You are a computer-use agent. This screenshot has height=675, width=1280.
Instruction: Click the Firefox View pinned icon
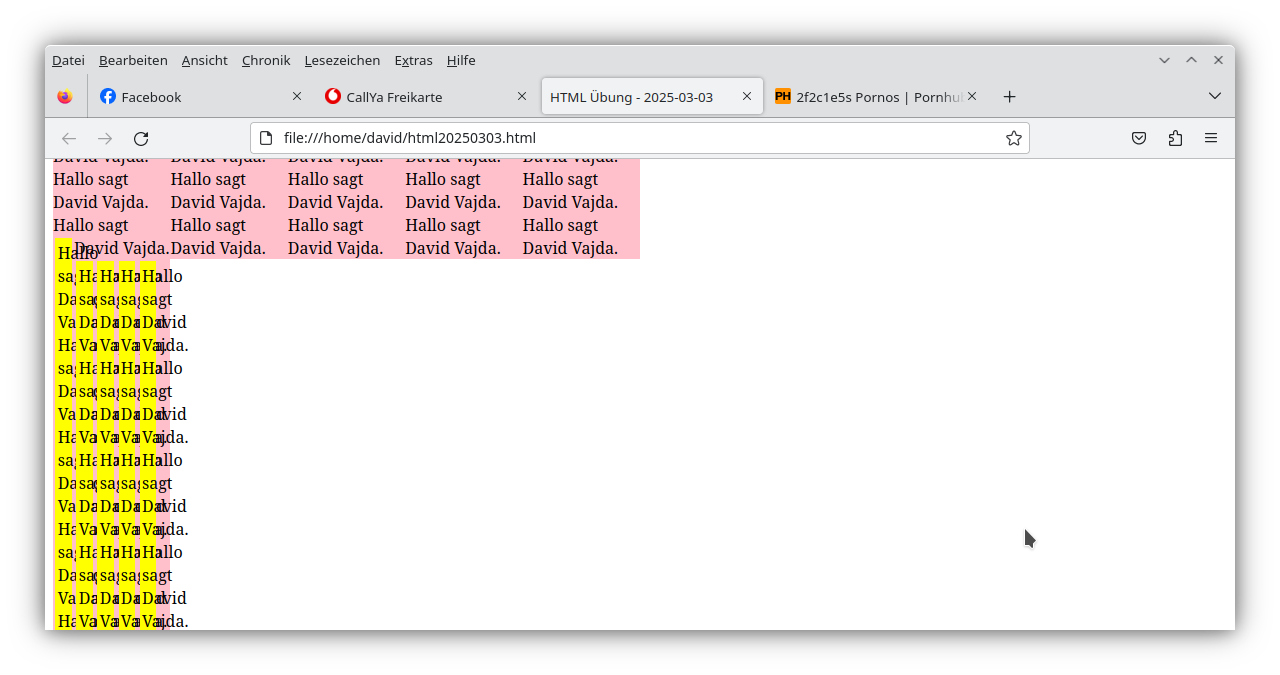click(65, 97)
